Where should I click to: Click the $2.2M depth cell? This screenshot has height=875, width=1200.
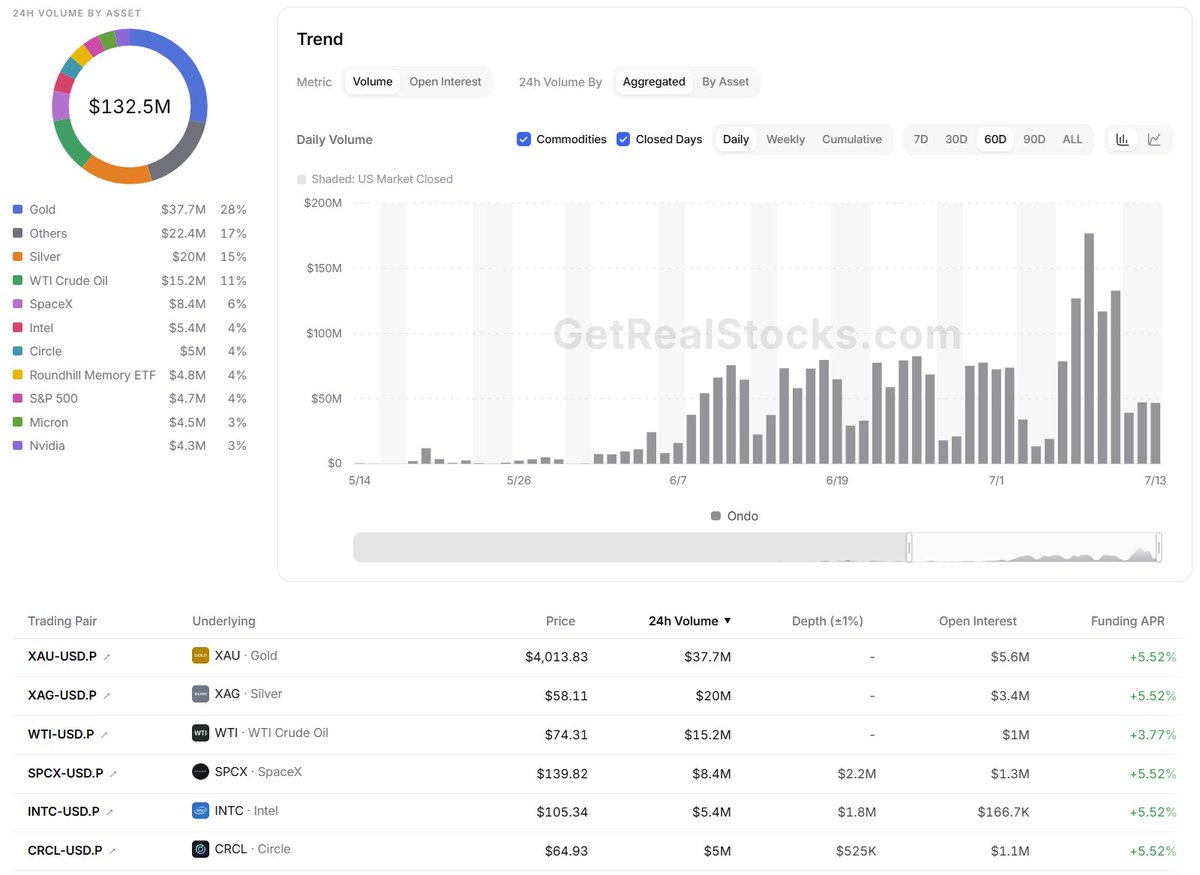click(x=857, y=774)
